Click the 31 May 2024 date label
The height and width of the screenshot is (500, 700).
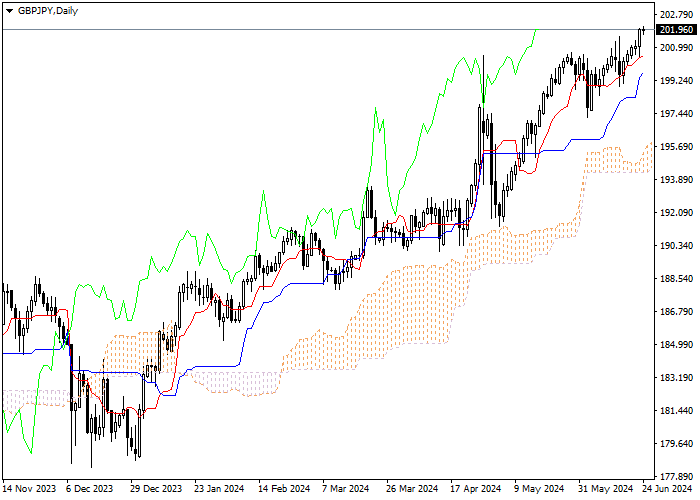(x=605, y=489)
